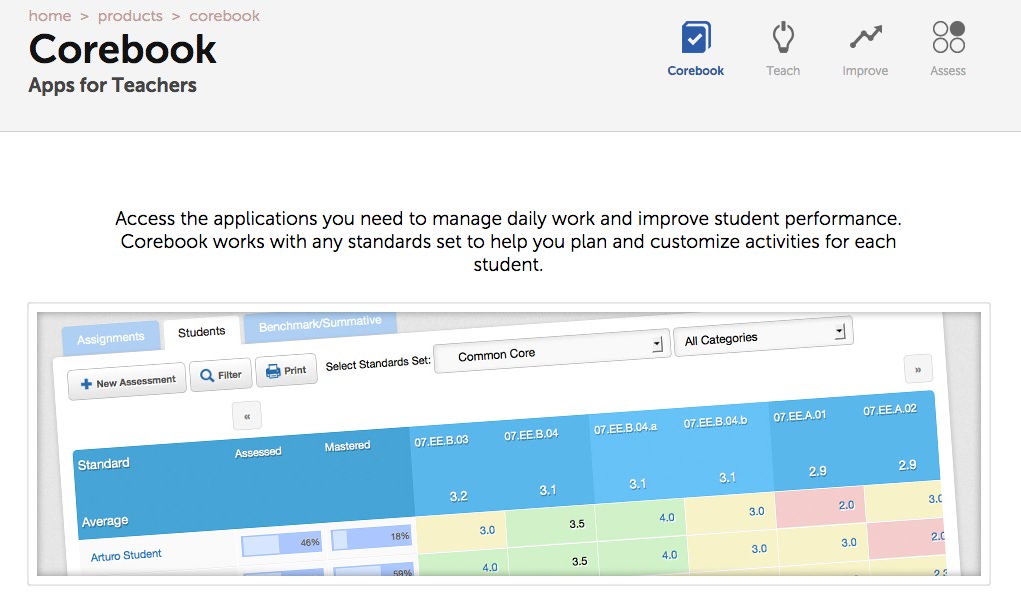
Task: Click Arturo Student's 3.5 score under 07.EE.B.04
Action: pos(577,524)
